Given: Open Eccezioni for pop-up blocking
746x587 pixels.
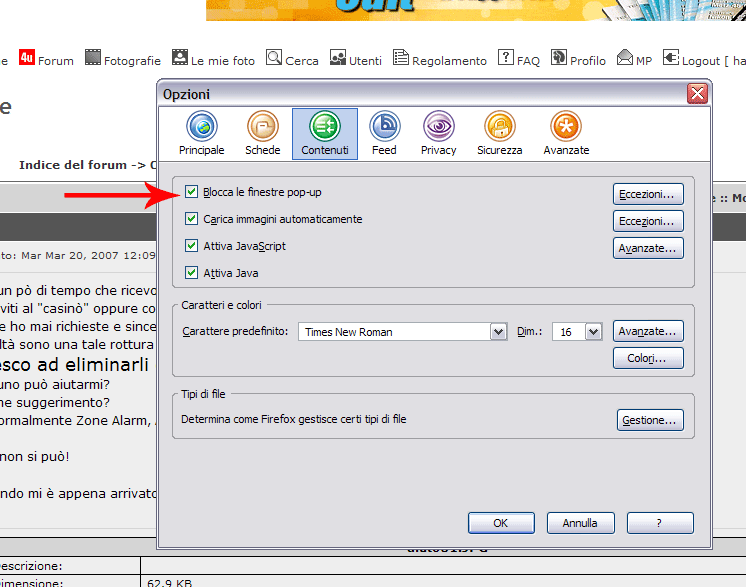Looking at the screenshot, I should tap(648, 194).
